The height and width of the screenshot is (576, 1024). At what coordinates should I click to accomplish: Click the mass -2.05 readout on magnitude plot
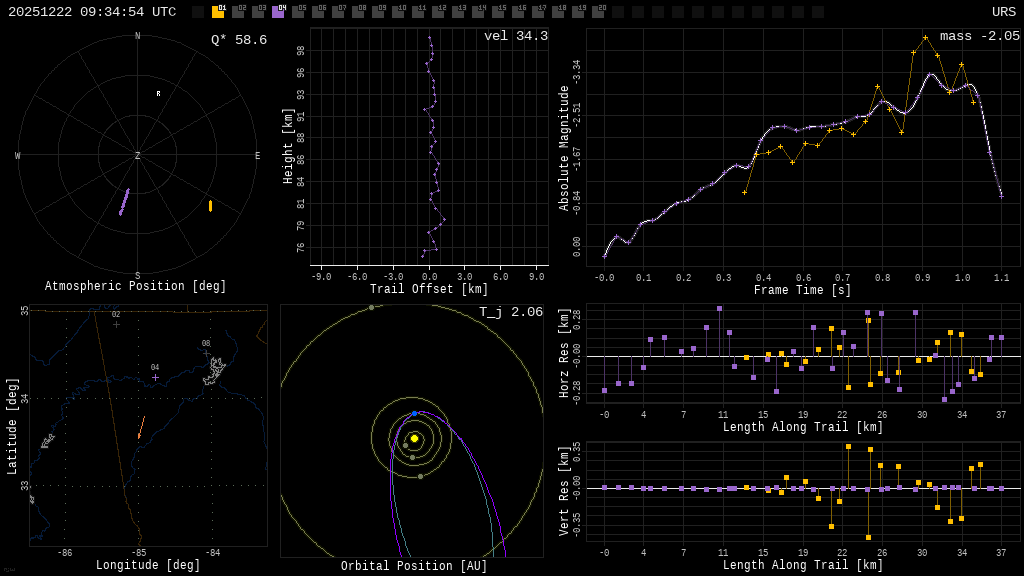(x=979, y=36)
